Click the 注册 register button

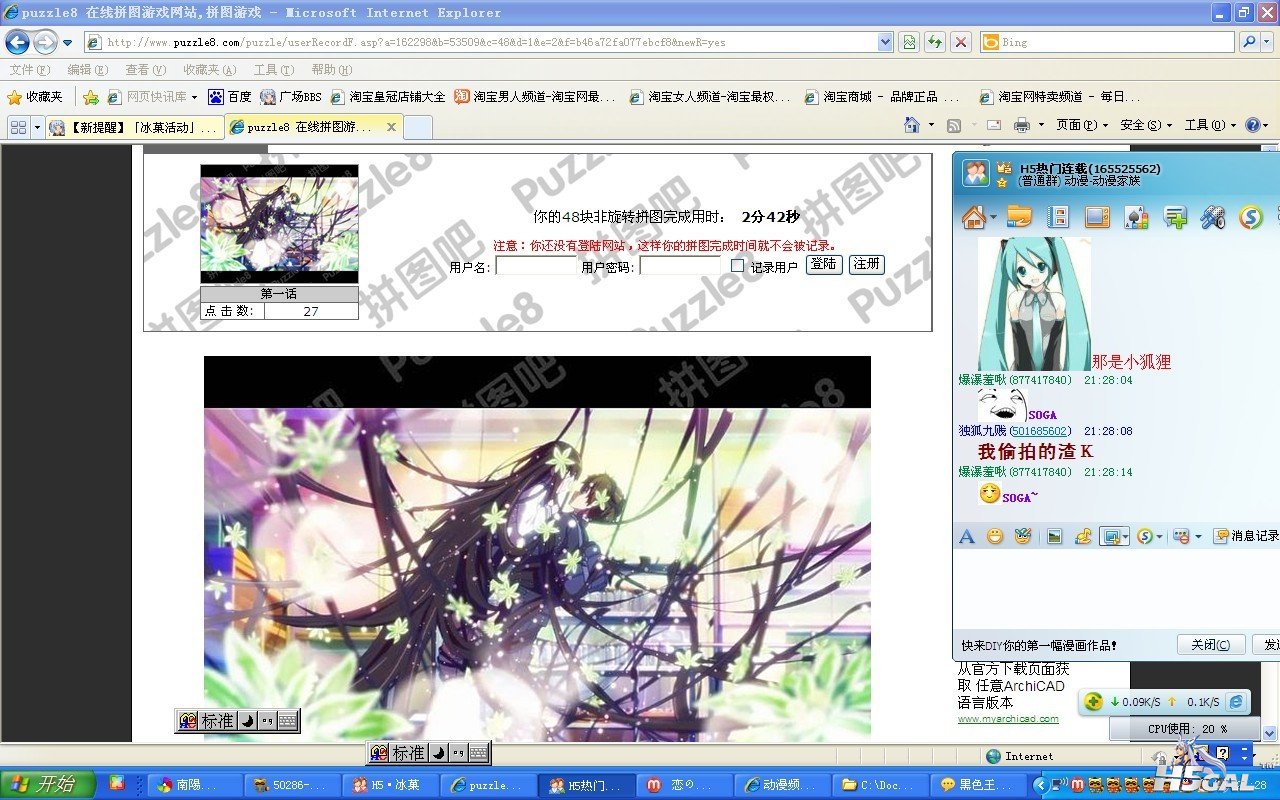[867, 264]
